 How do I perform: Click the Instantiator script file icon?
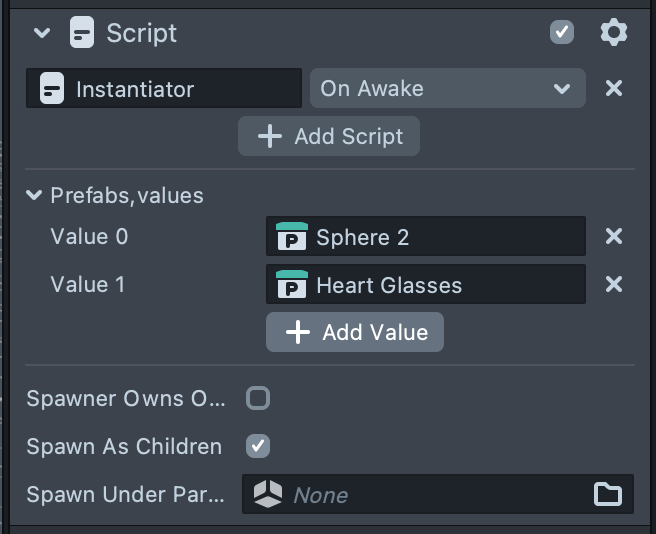click(x=52, y=89)
